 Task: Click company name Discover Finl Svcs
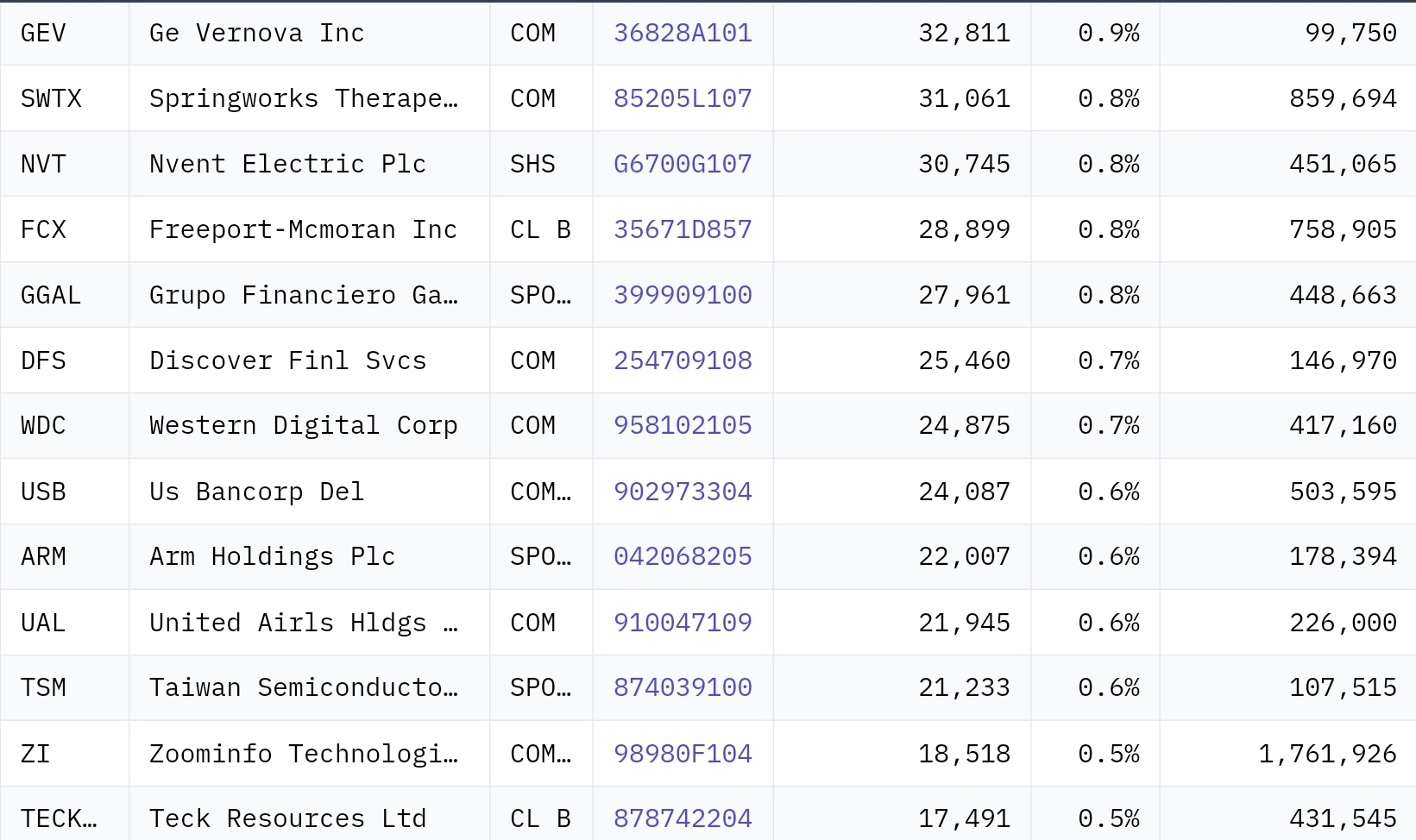288,360
